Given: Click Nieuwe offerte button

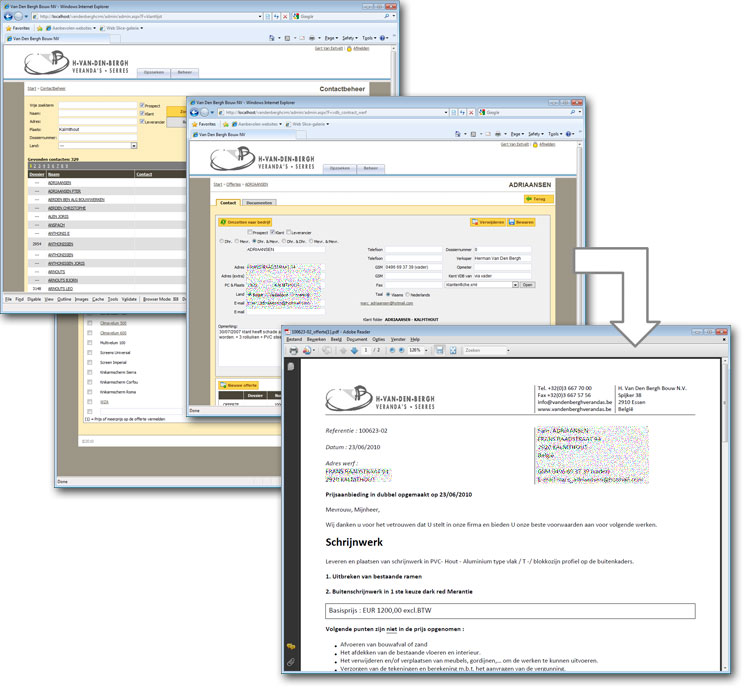Looking at the screenshot, I should (x=239, y=386).
